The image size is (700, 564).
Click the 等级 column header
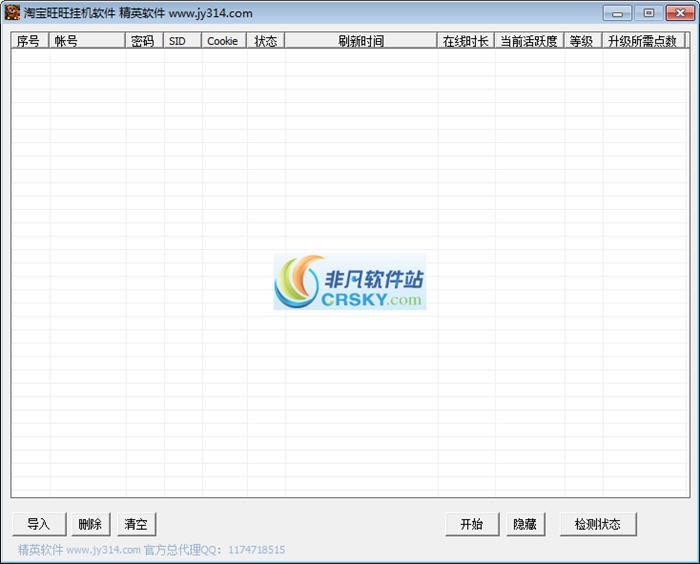coord(583,41)
